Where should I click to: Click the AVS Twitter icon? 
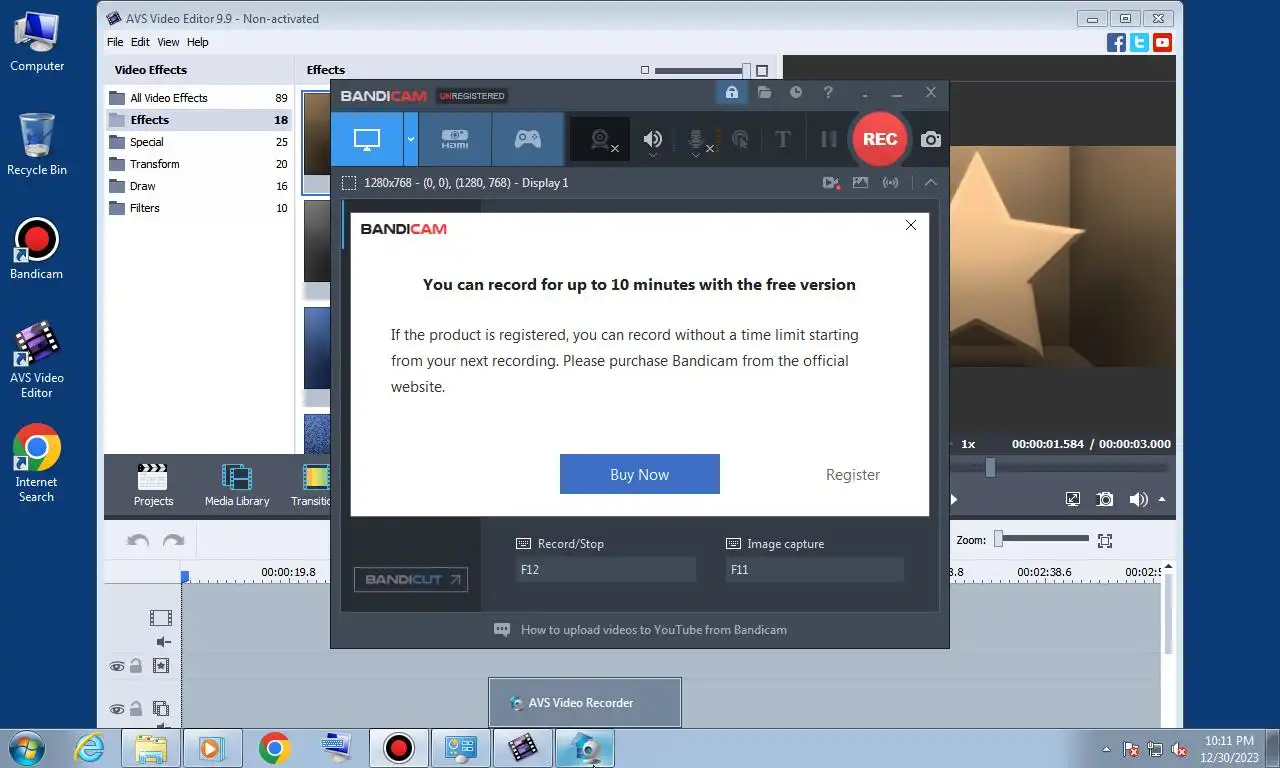tap(1140, 42)
